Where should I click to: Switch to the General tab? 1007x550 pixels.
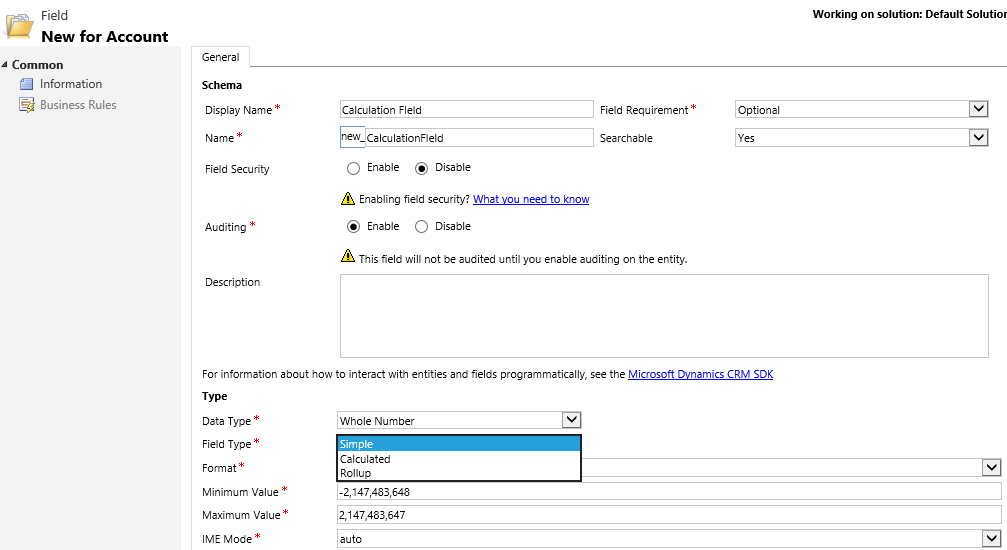220,57
